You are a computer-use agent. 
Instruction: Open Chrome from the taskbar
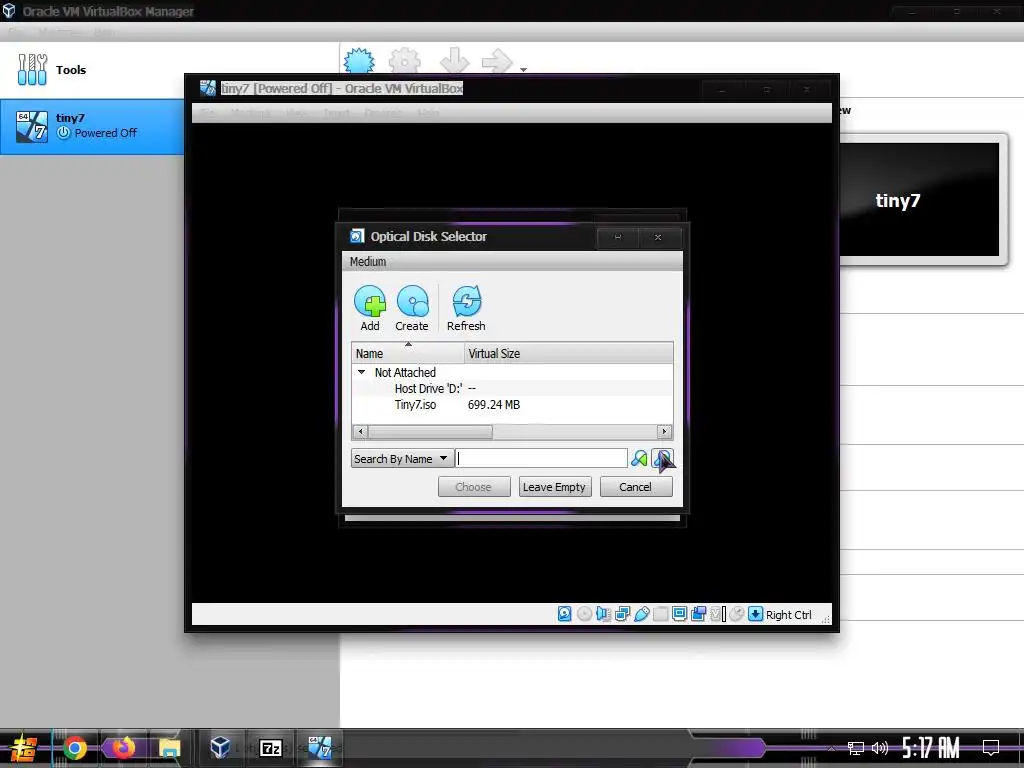click(x=75, y=748)
